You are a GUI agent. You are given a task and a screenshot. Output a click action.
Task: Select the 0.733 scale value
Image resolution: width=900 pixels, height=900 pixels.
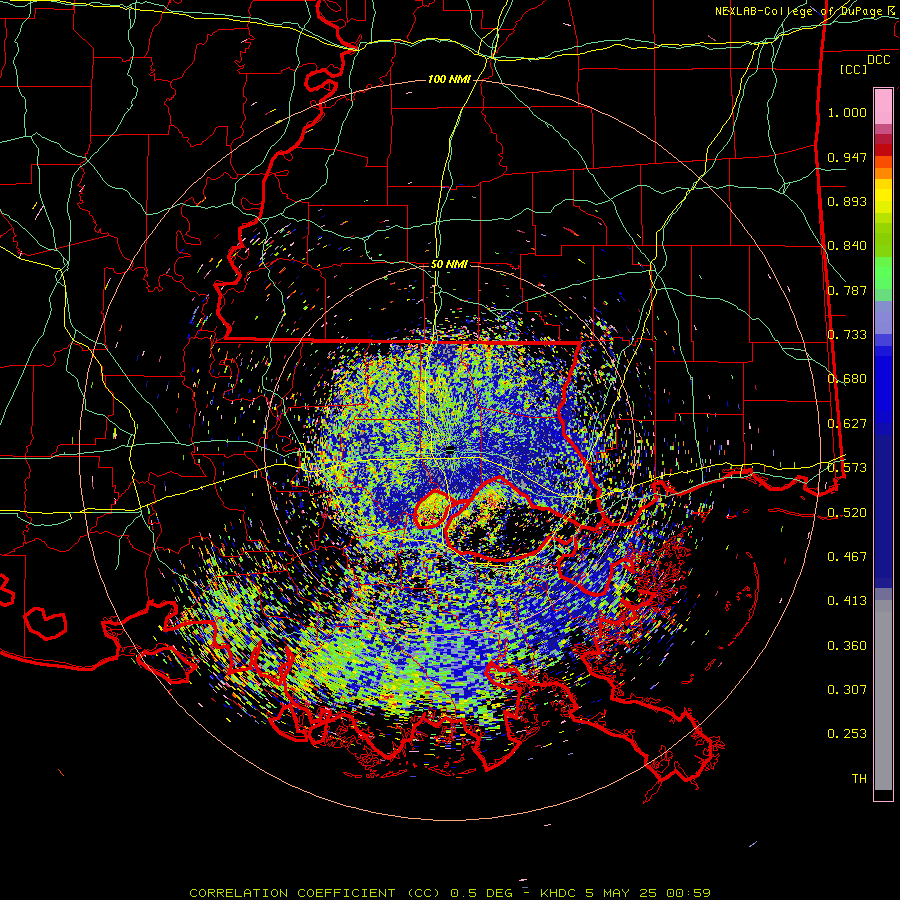click(847, 335)
